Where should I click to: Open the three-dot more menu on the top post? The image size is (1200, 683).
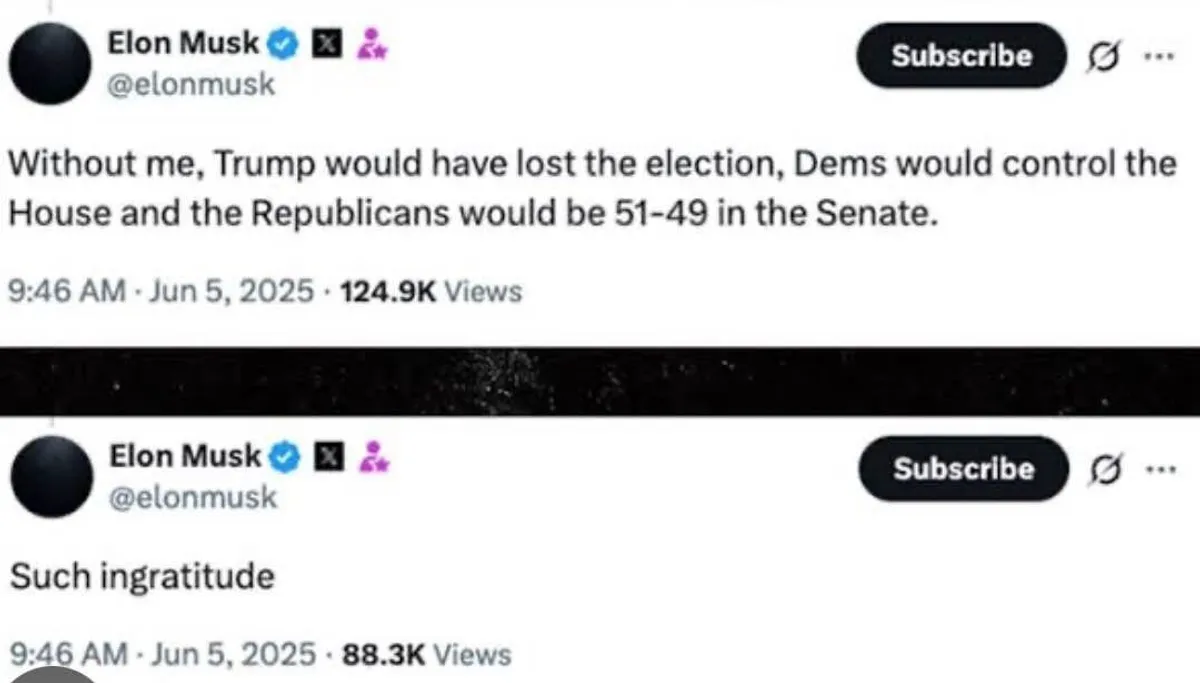point(1157,55)
